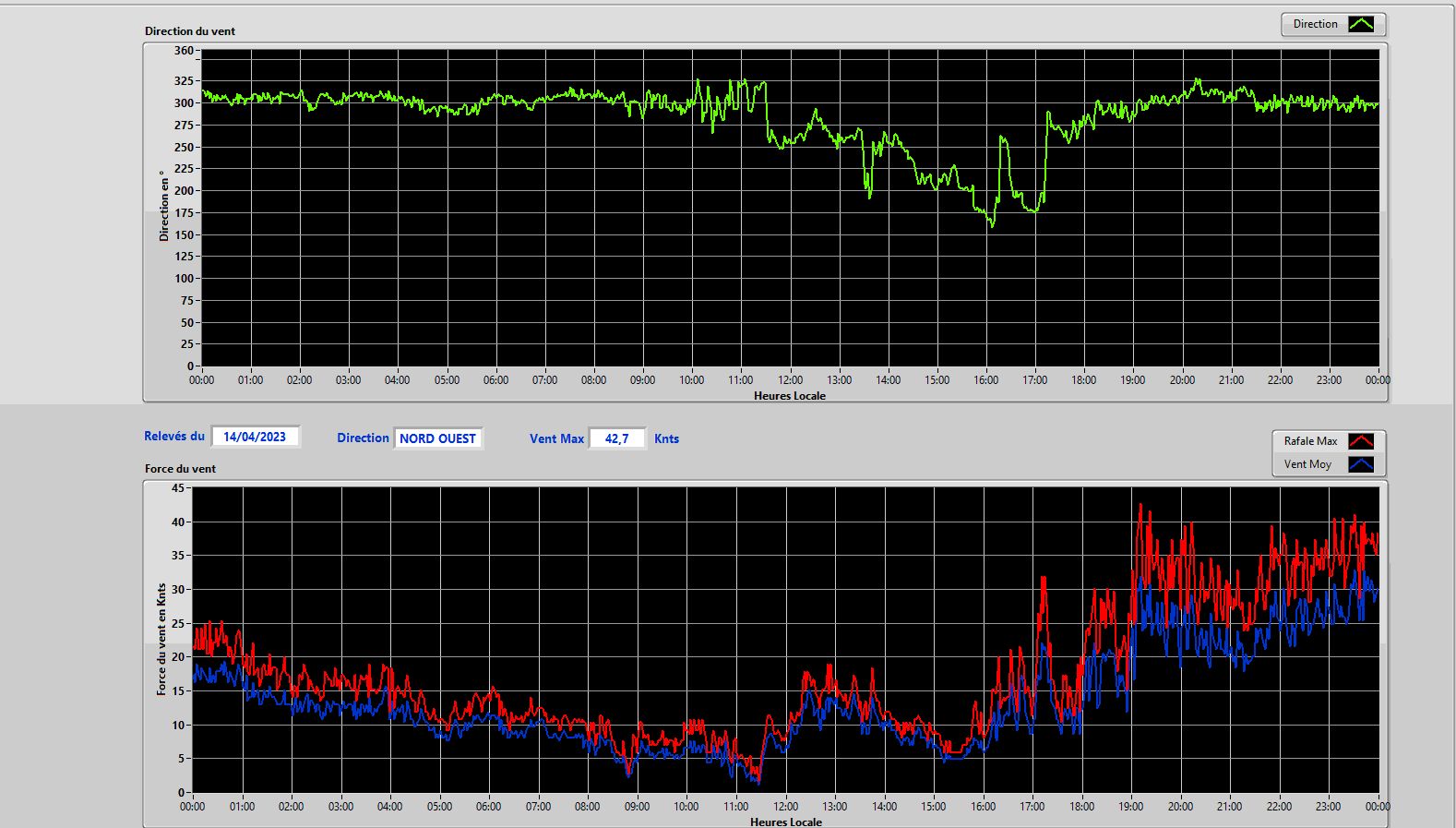Click the 175 value on direction axis
The width and height of the screenshot is (1456, 828).
point(184,213)
